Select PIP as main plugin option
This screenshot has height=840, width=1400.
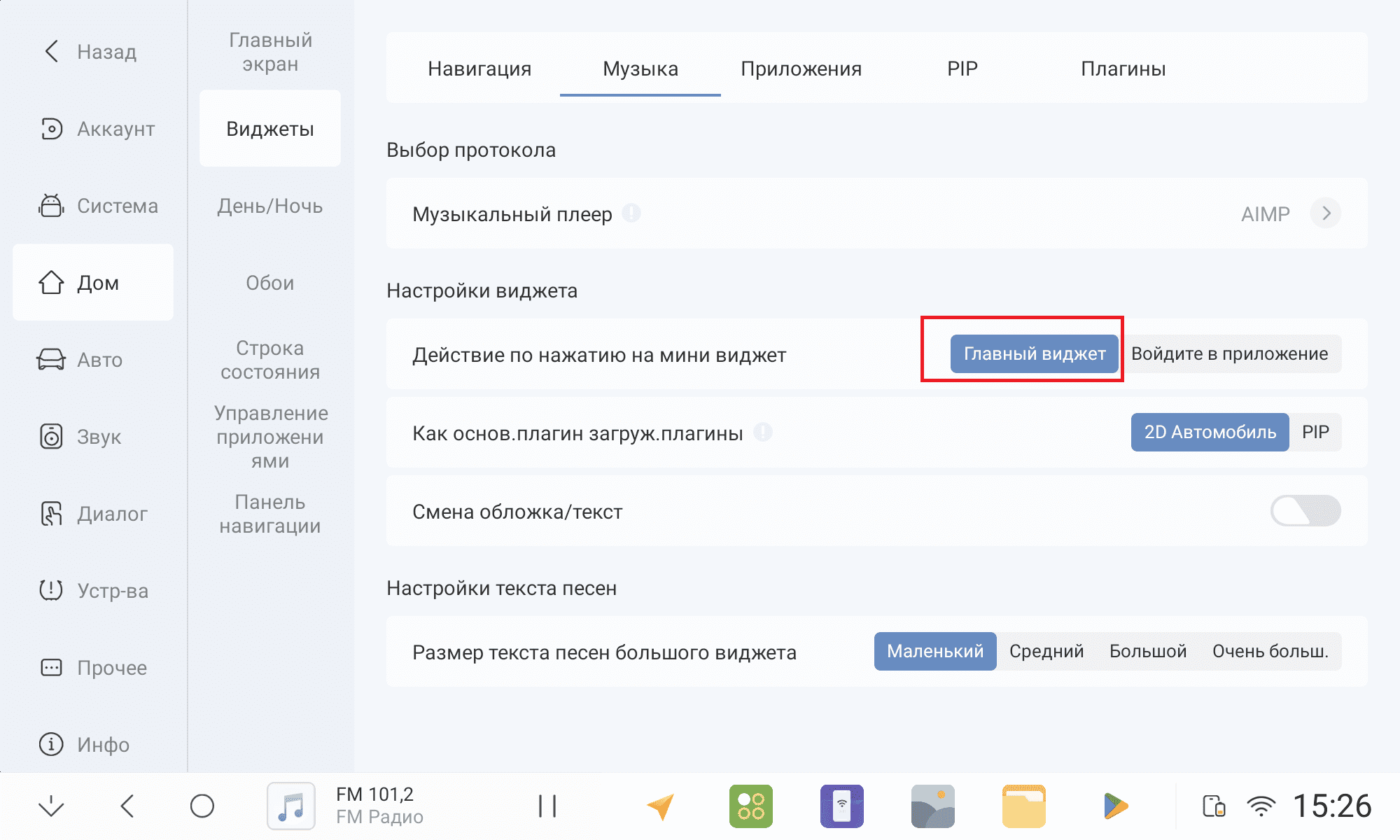tap(1315, 433)
